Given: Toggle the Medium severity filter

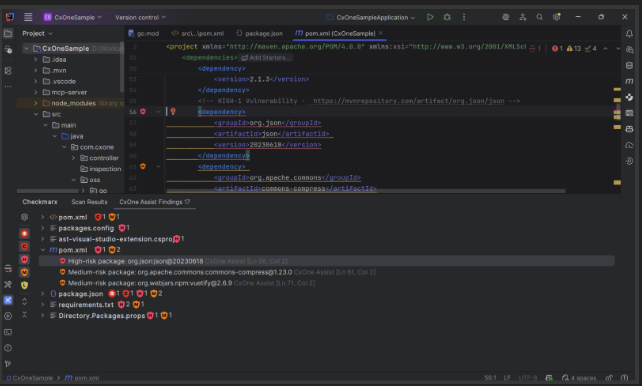Looking at the screenshot, I should click(25, 272).
